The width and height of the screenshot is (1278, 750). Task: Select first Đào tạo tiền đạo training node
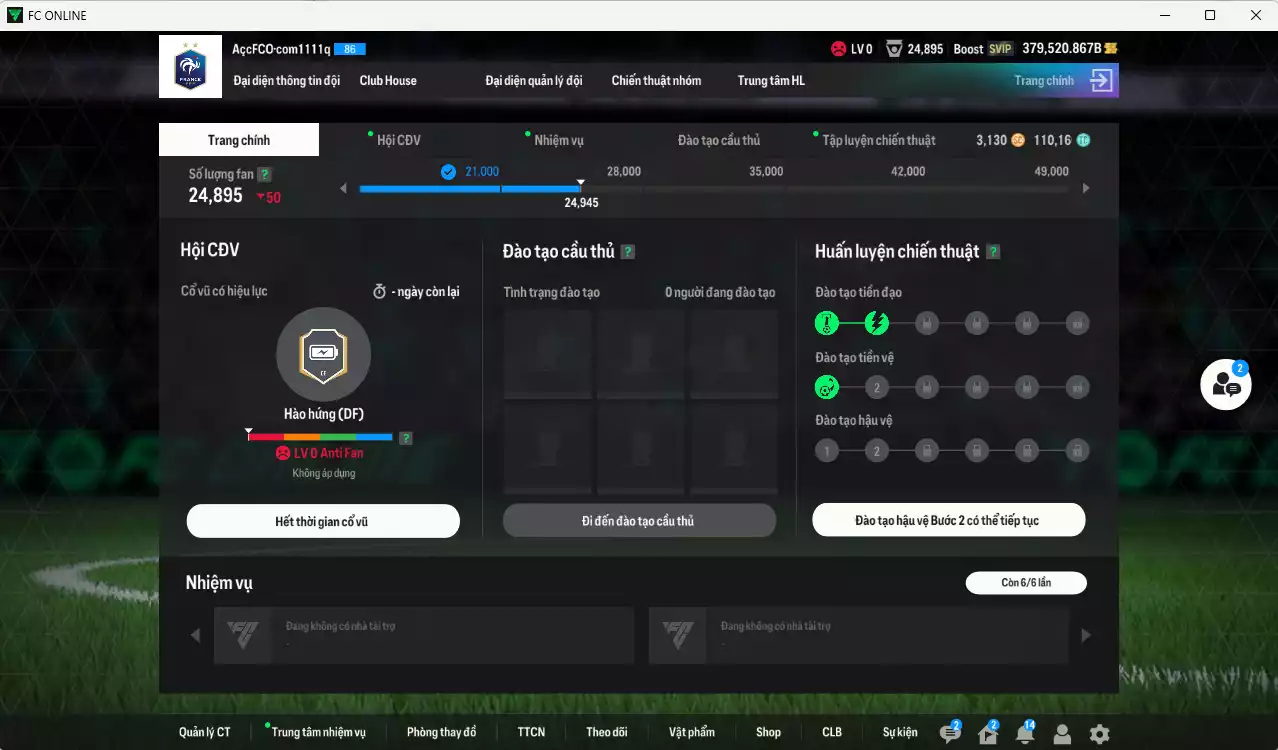coord(826,323)
